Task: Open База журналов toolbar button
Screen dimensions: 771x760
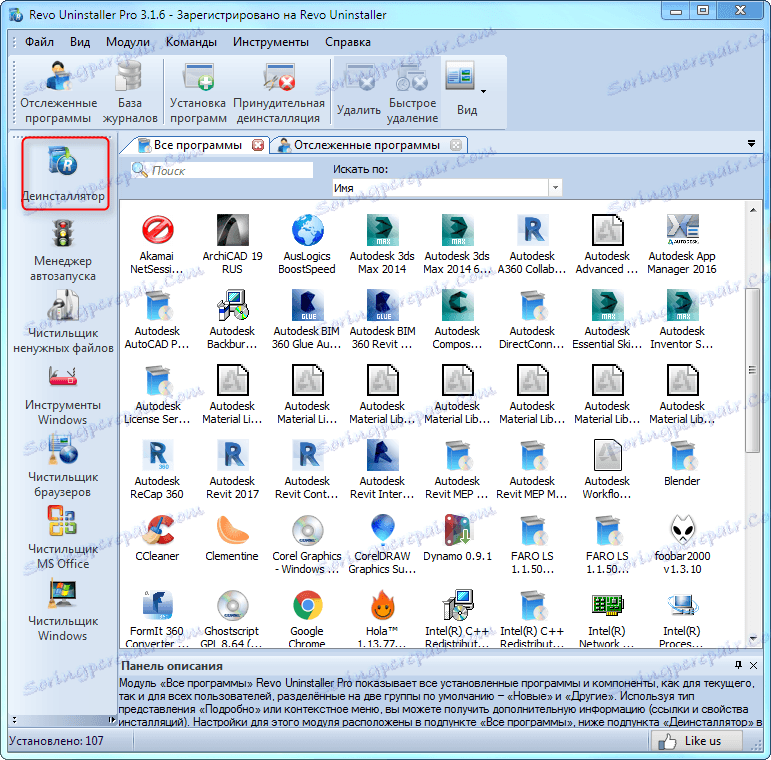Action: pyautogui.click(x=130, y=92)
